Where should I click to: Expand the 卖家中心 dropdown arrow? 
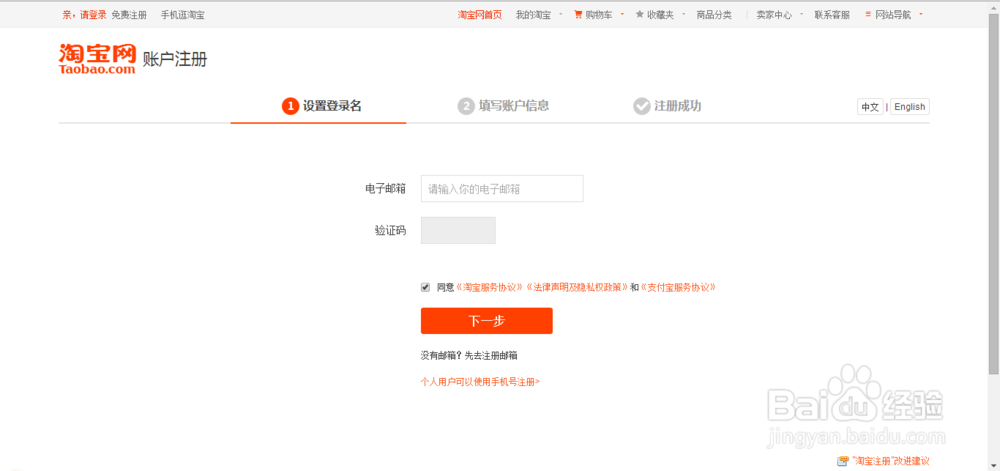801,14
